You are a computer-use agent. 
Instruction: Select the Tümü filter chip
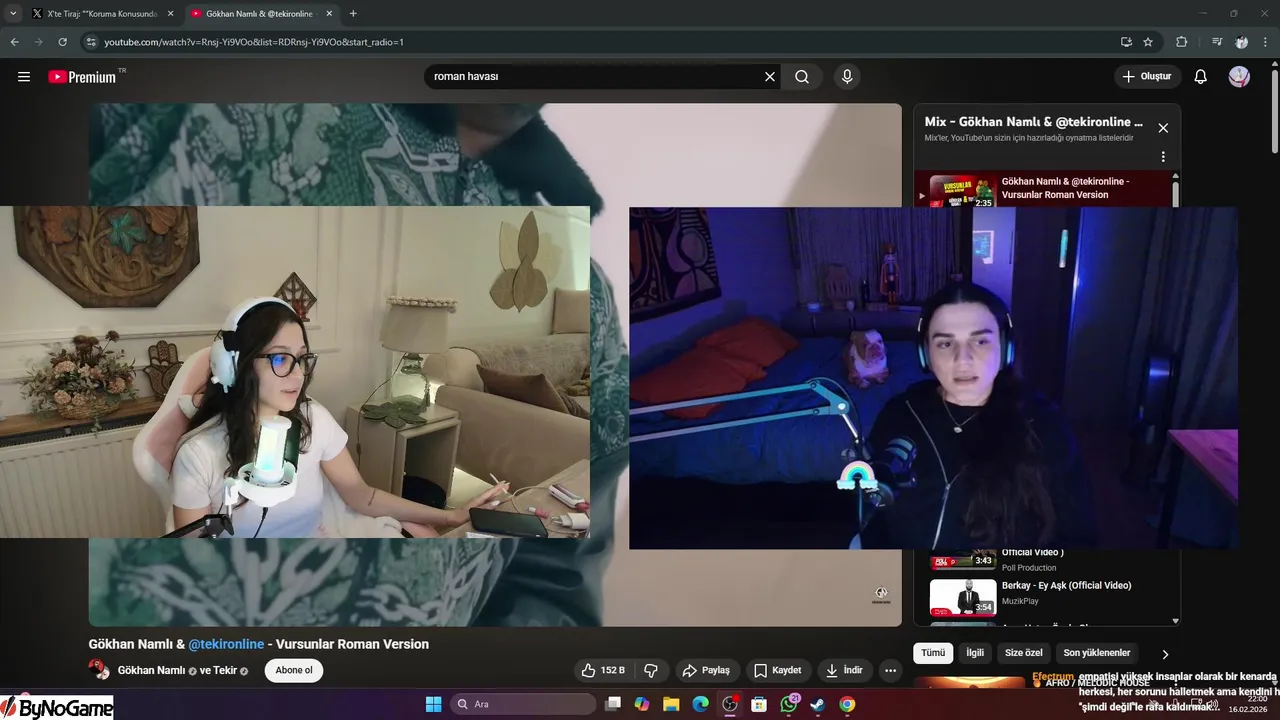933,653
